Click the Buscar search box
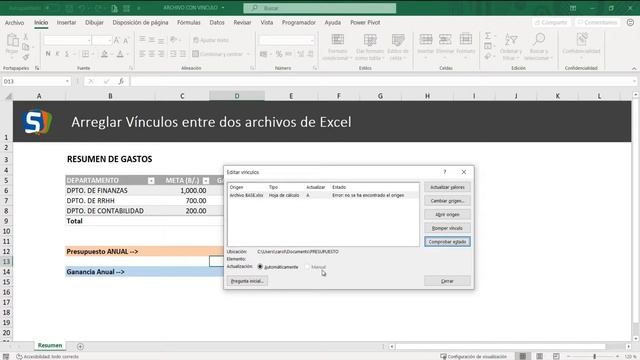The image size is (640, 360). point(320,8)
